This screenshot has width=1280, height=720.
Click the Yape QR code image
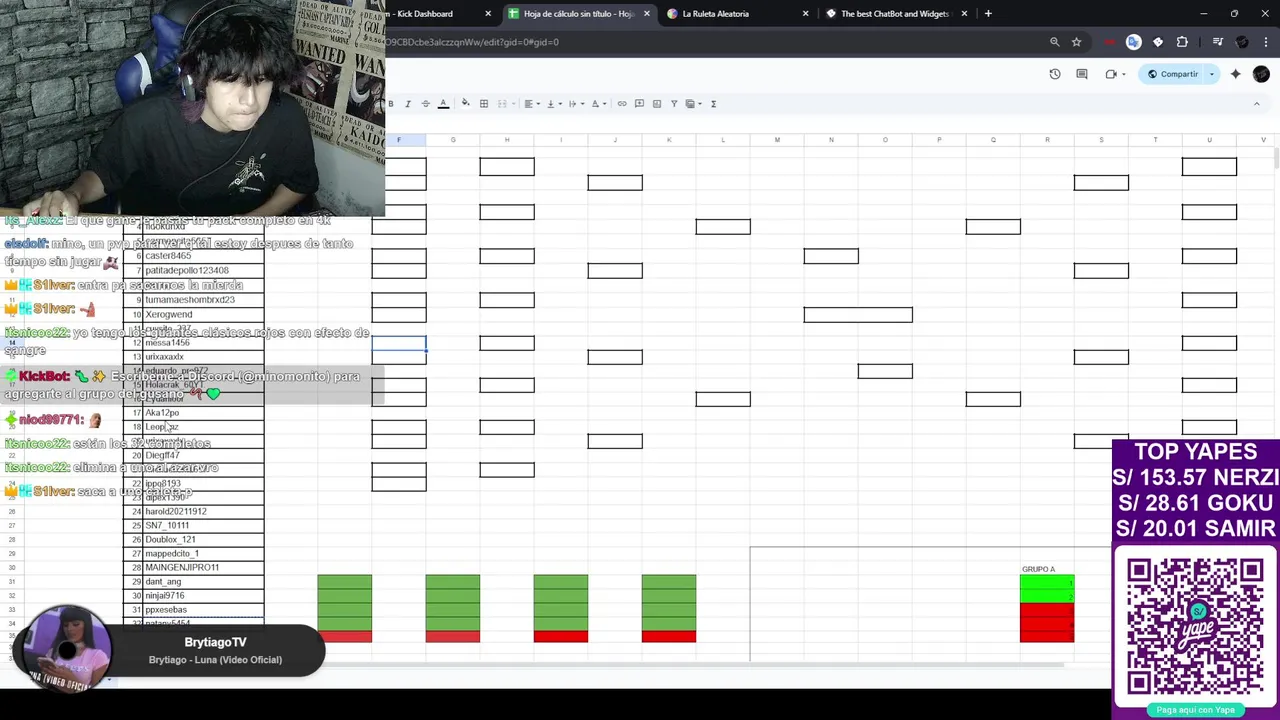[1195, 627]
